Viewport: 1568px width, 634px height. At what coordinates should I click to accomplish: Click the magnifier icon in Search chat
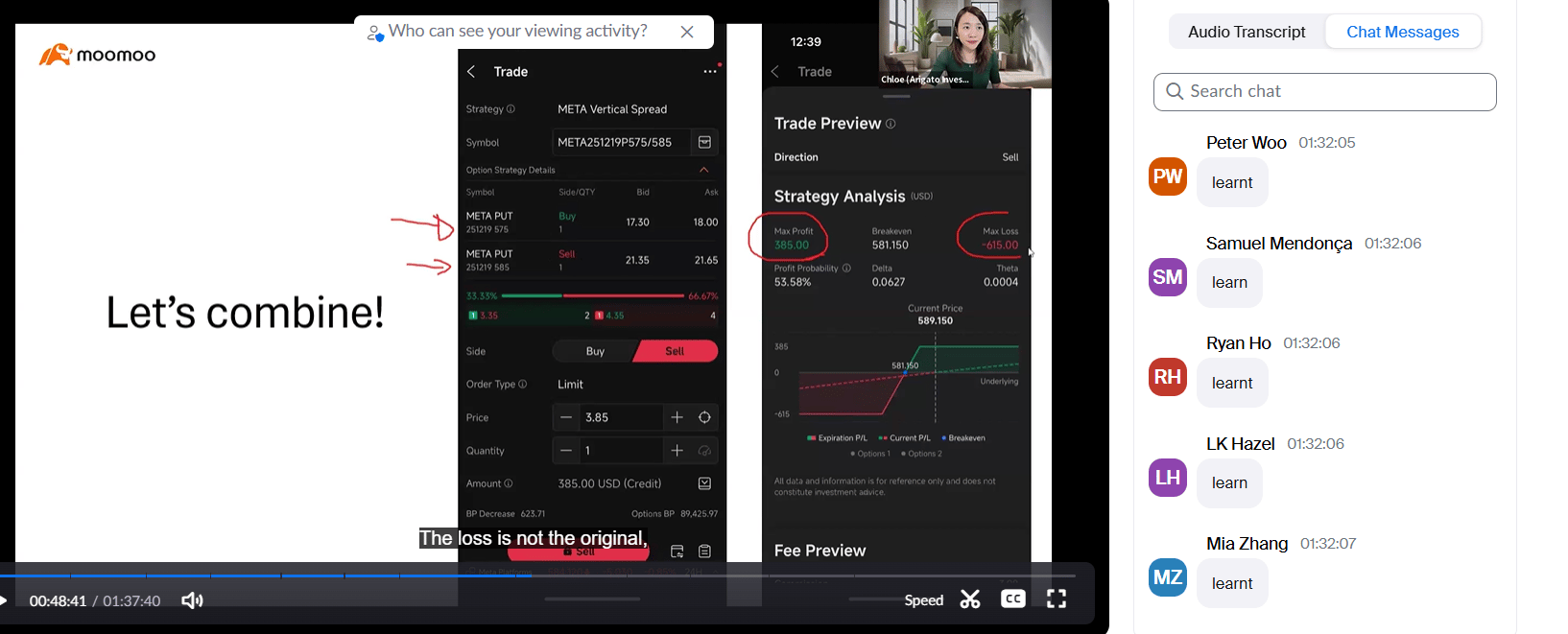(x=1175, y=91)
